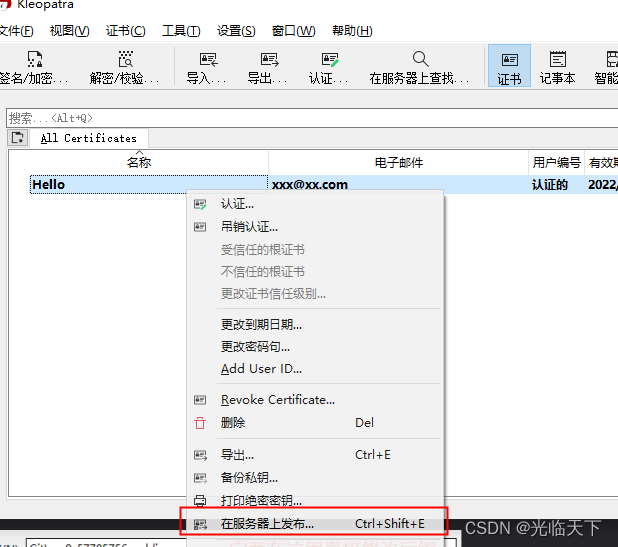The height and width of the screenshot is (547, 618).
Task: Choose 打印绝密密钥... menu entry
Action: click(315, 500)
